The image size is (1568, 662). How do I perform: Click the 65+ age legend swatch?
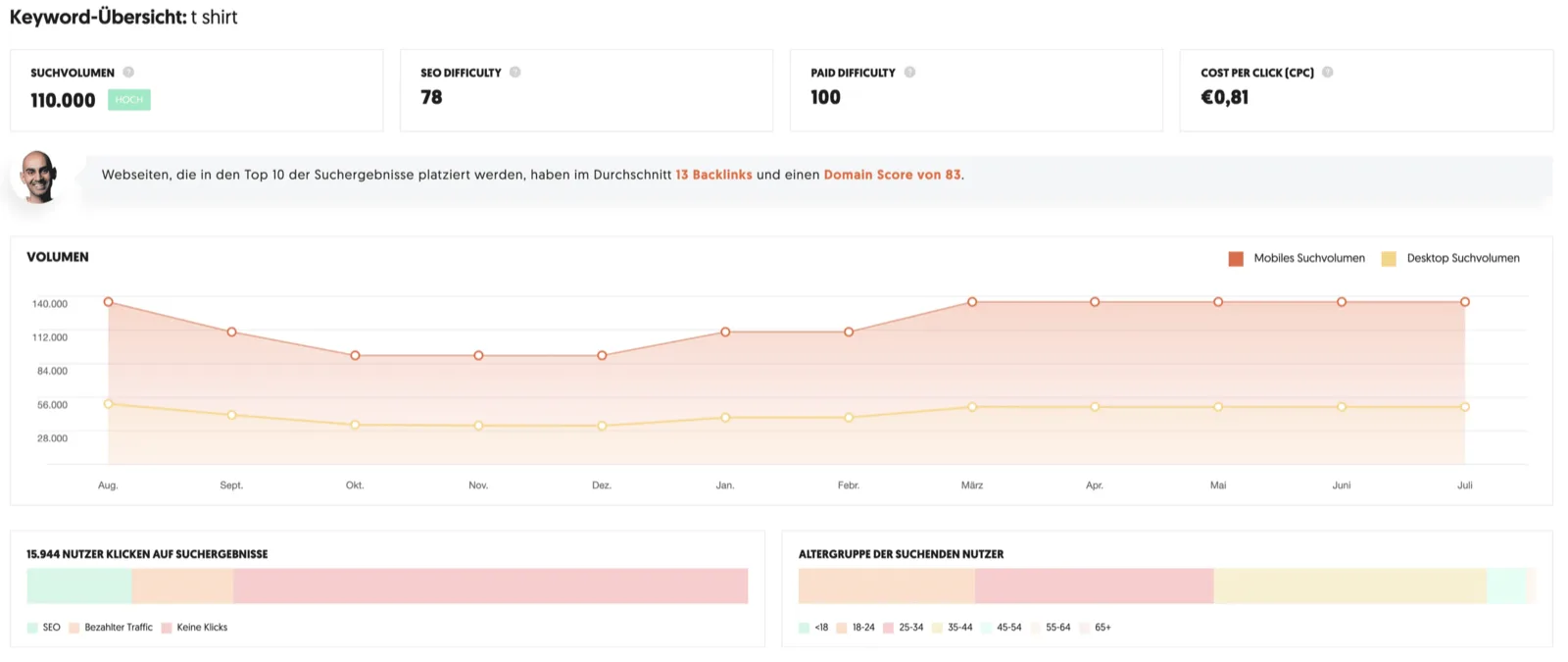click(1084, 628)
